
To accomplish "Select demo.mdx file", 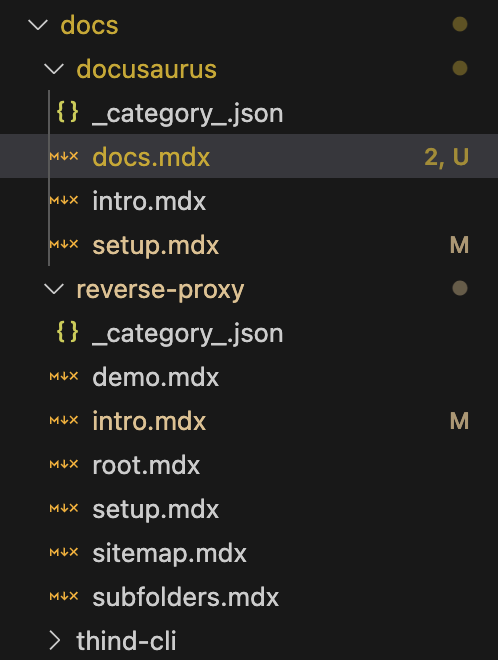I will (x=249, y=376).
